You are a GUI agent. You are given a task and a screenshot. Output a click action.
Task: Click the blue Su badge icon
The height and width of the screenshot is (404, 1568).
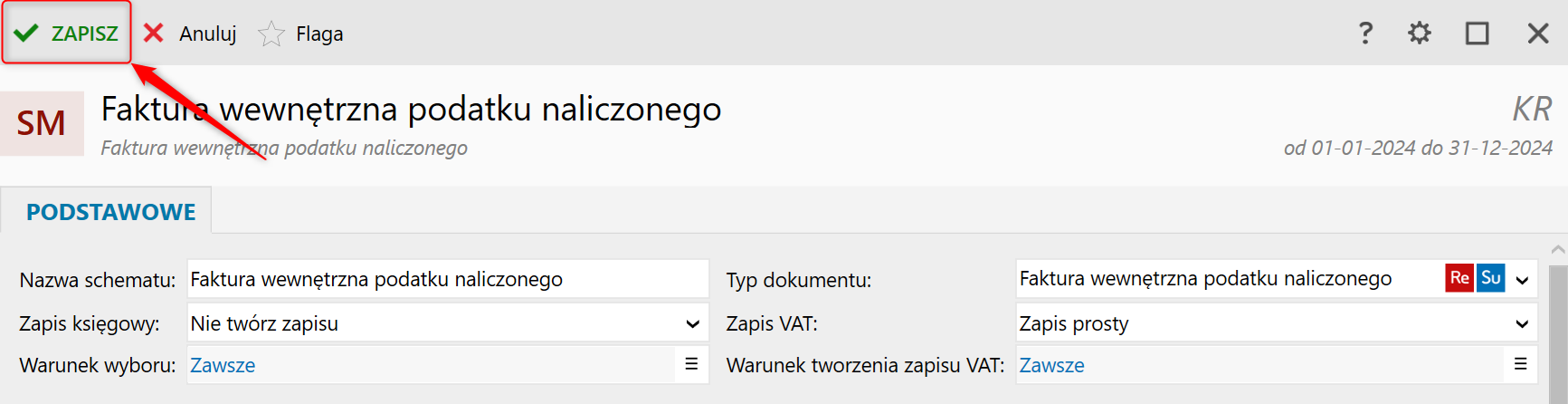coord(1491,278)
